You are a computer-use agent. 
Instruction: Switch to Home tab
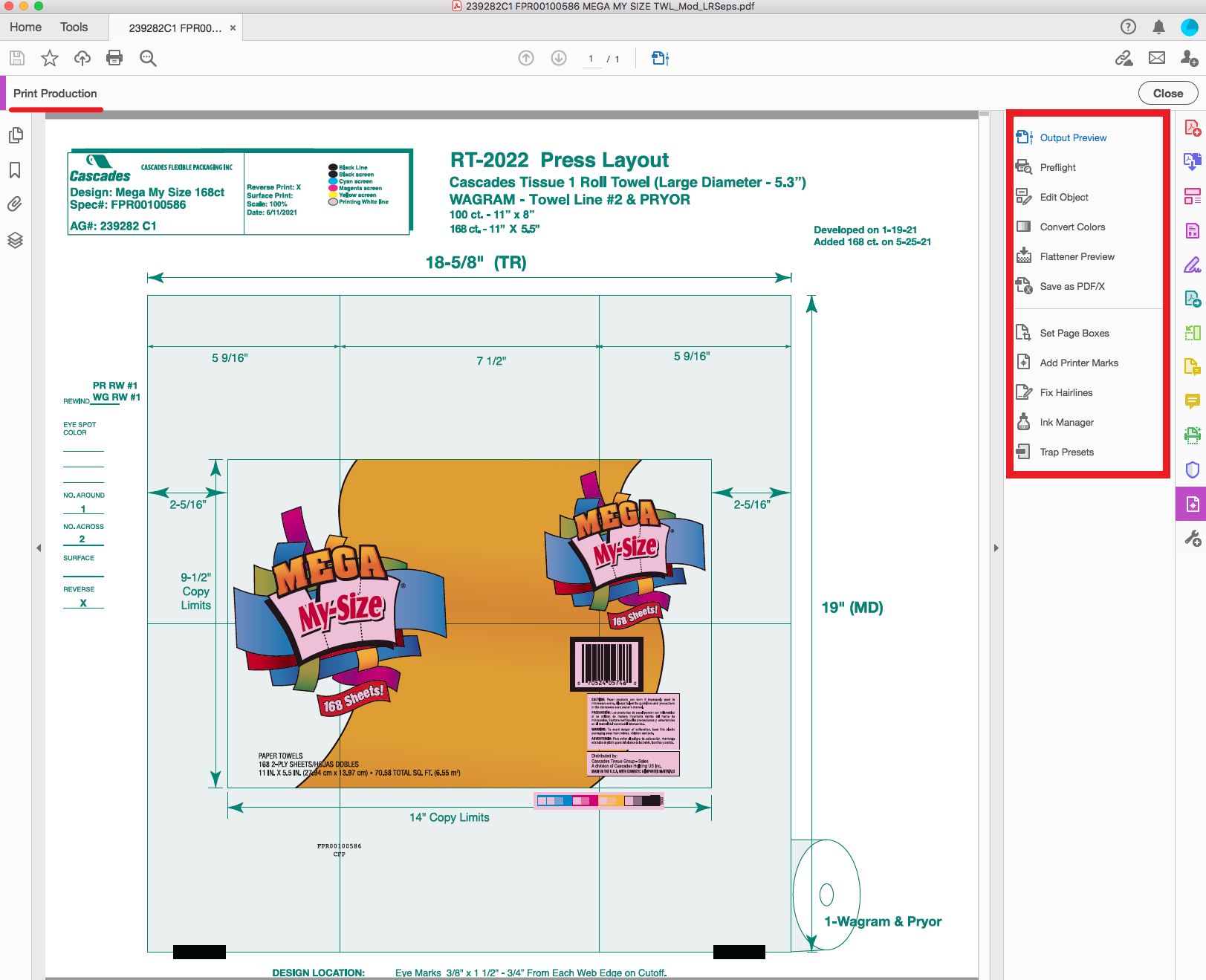coord(26,27)
